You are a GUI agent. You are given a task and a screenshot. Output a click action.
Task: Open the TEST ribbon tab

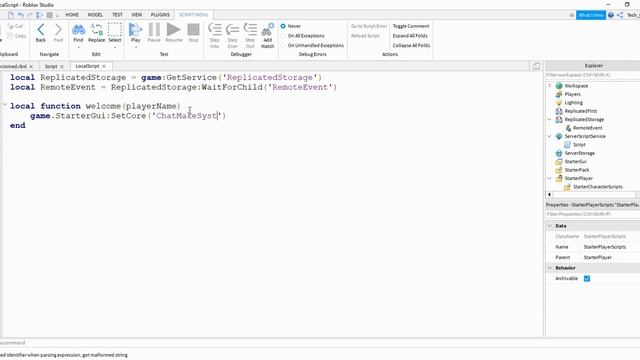[117, 15]
